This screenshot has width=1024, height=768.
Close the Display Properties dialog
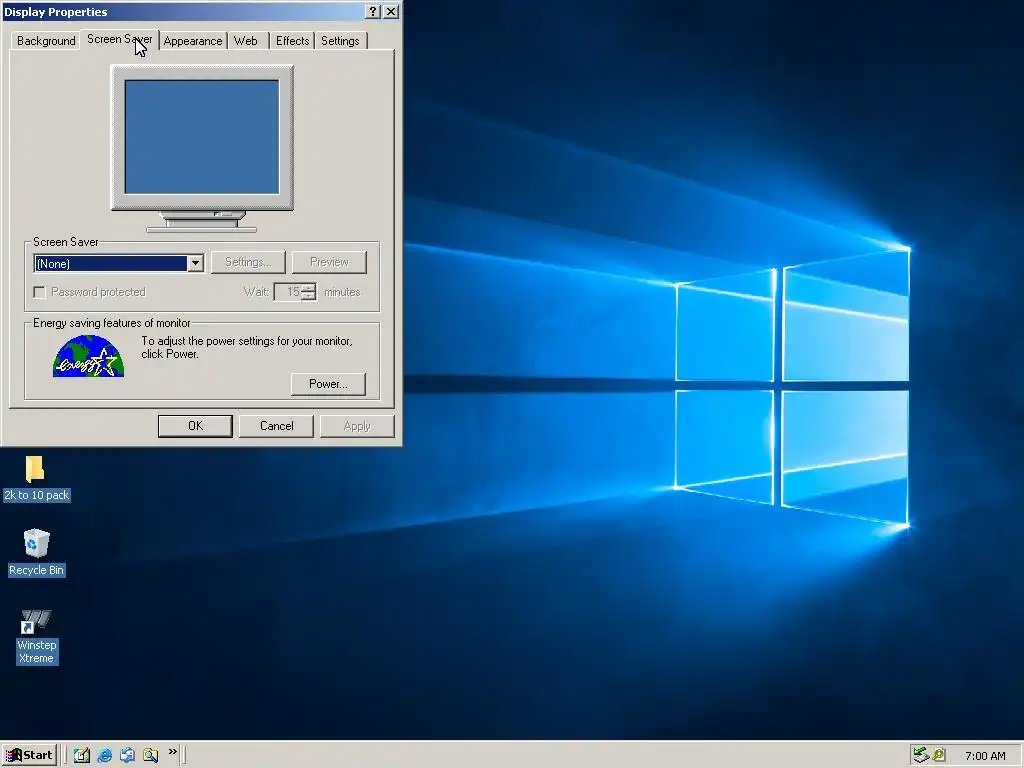point(391,12)
